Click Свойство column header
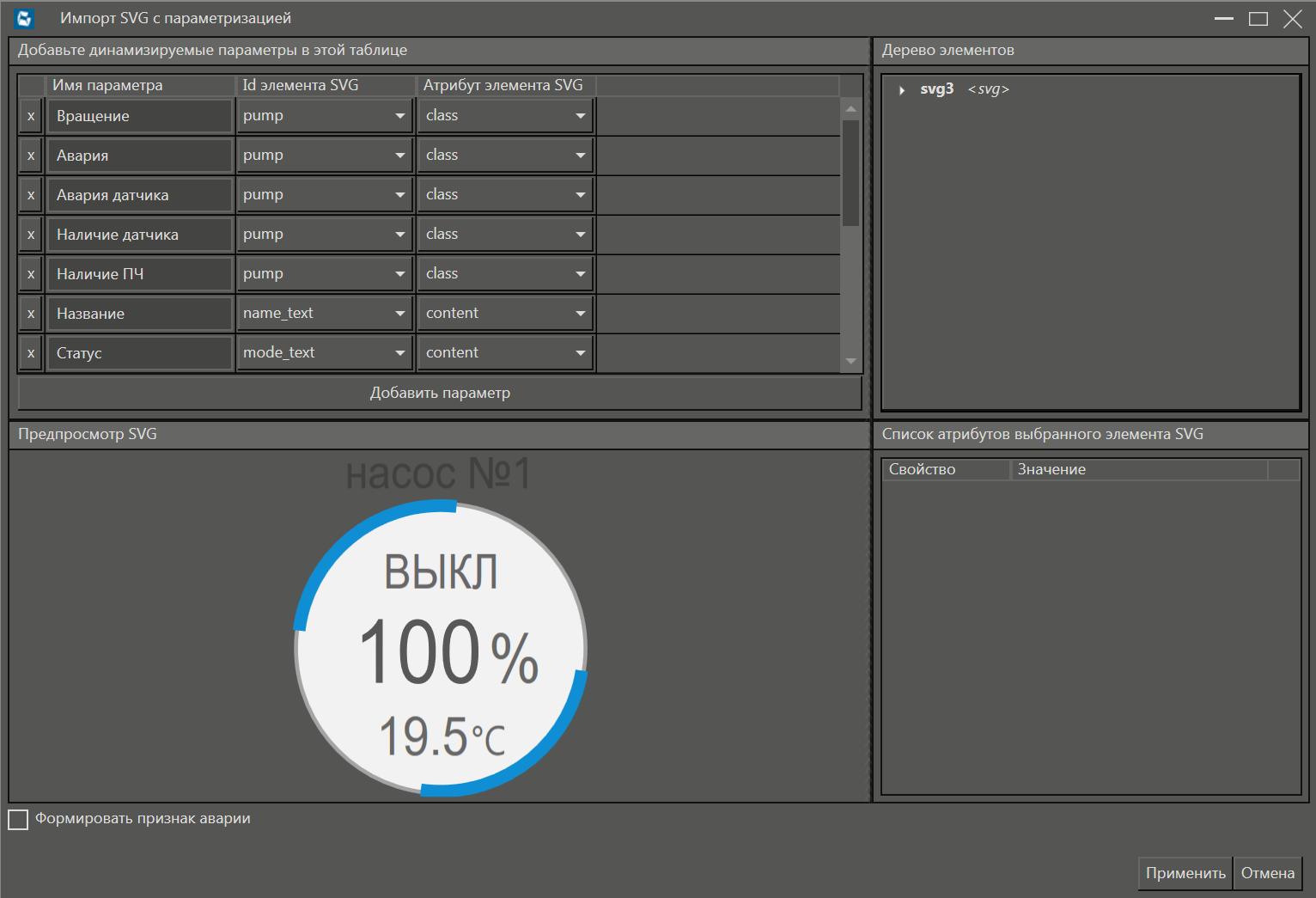1316x898 pixels. point(947,469)
